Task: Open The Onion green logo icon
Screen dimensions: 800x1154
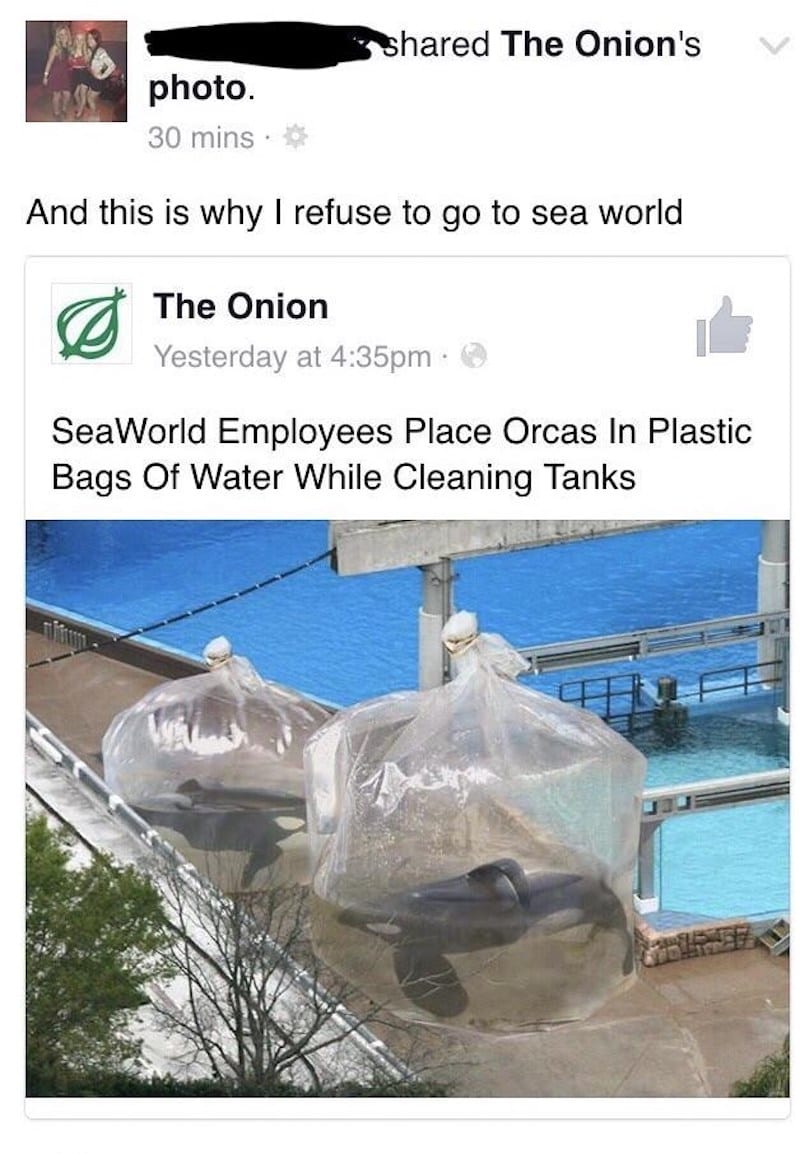Action: pos(91,324)
